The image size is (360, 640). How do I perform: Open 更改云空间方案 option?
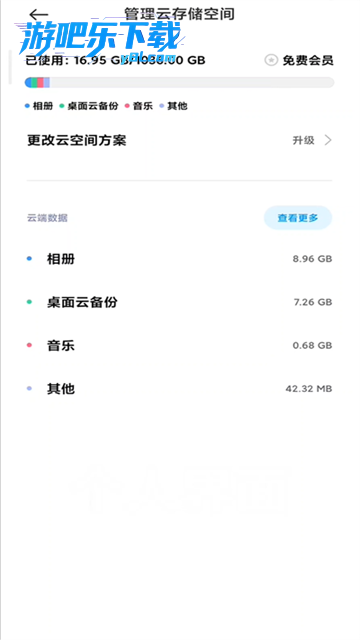coord(180,140)
